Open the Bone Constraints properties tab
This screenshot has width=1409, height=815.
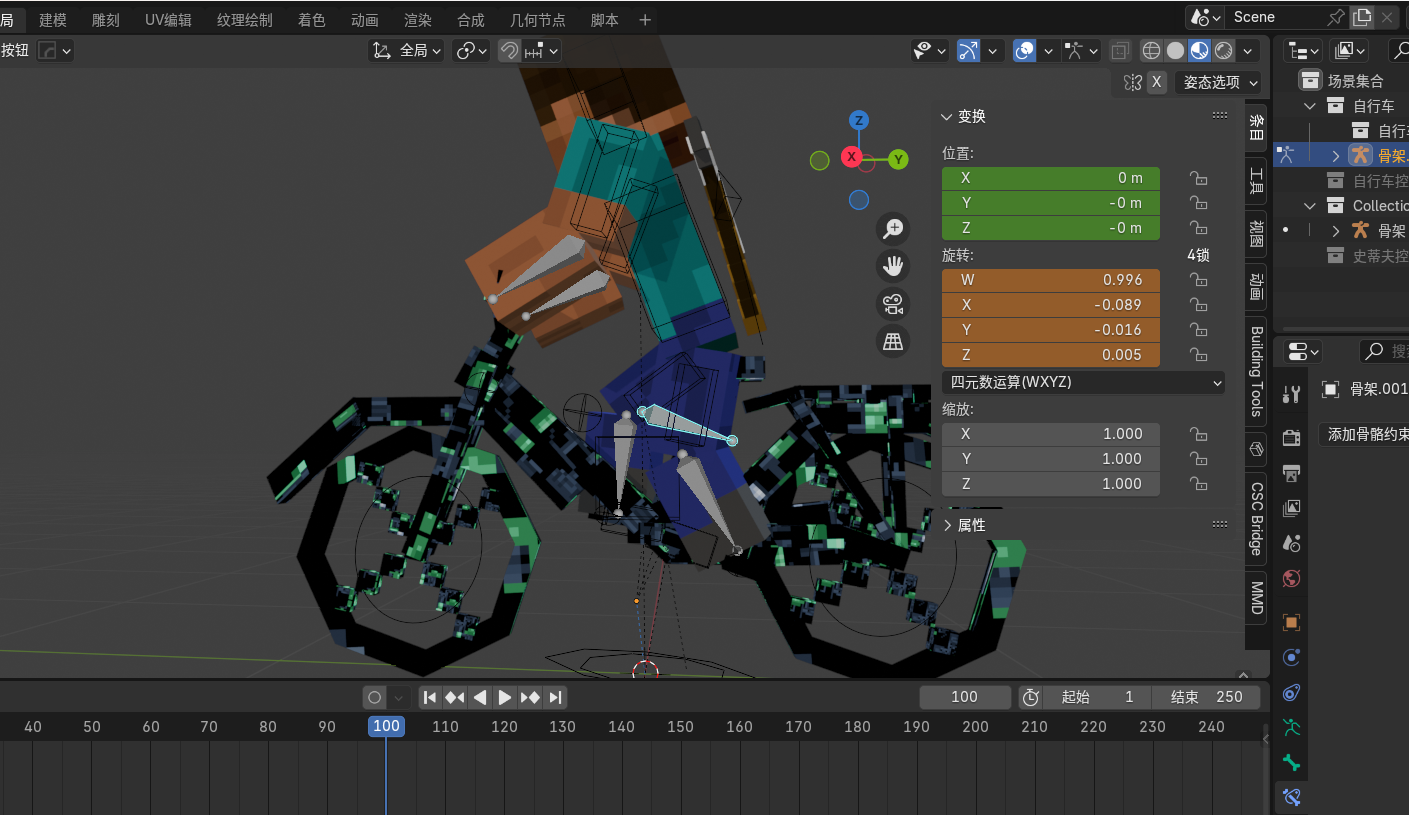[x=1291, y=797]
